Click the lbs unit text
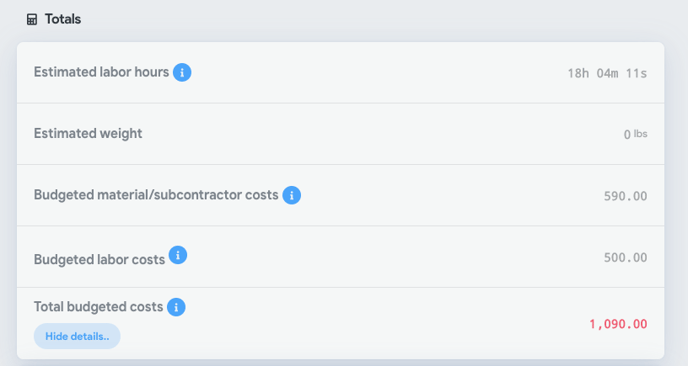Image resolution: width=688 pixels, height=366 pixels. (641, 133)
